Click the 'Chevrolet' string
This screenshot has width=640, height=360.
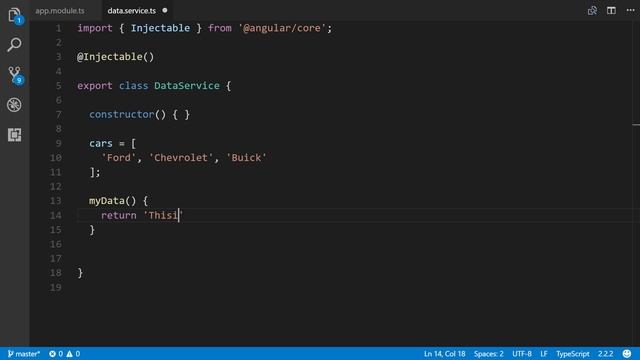click(181, 158)
